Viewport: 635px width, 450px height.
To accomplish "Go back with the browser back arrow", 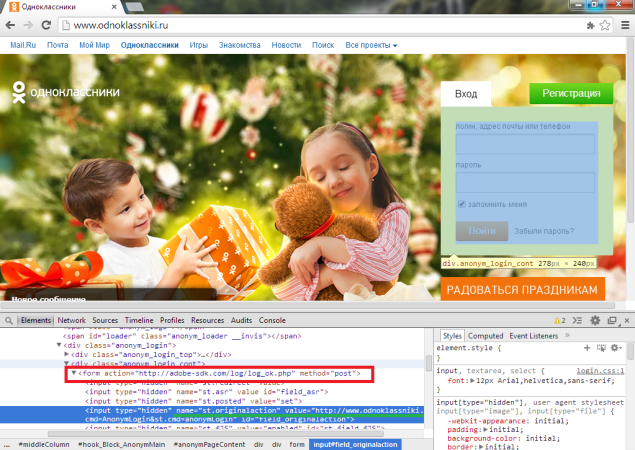I will click(x=10, y=25).
